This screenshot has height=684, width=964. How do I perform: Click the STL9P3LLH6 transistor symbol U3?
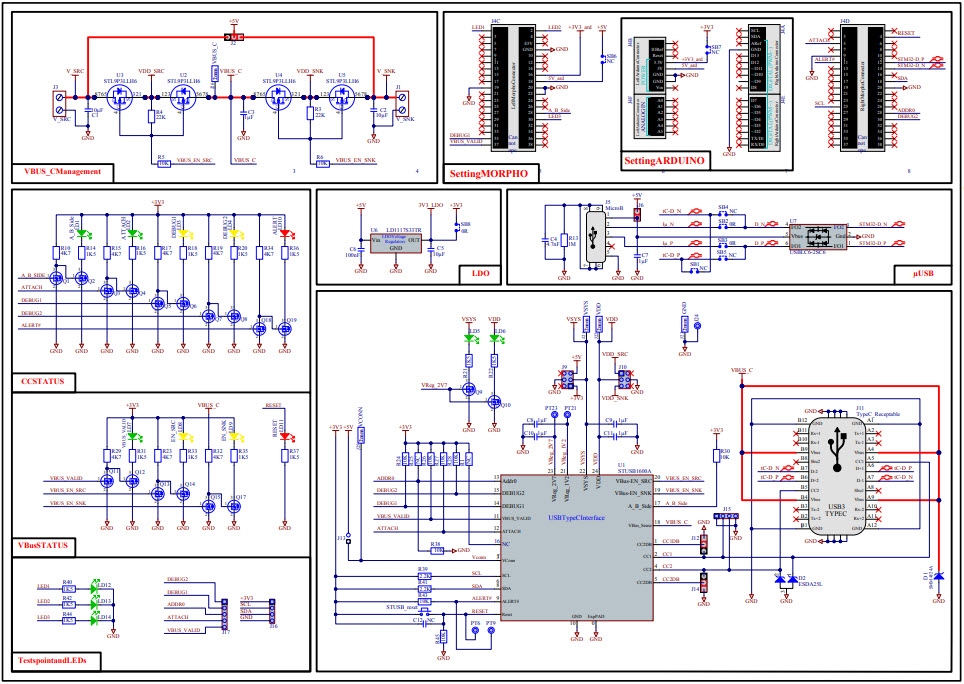pos(120,95)
